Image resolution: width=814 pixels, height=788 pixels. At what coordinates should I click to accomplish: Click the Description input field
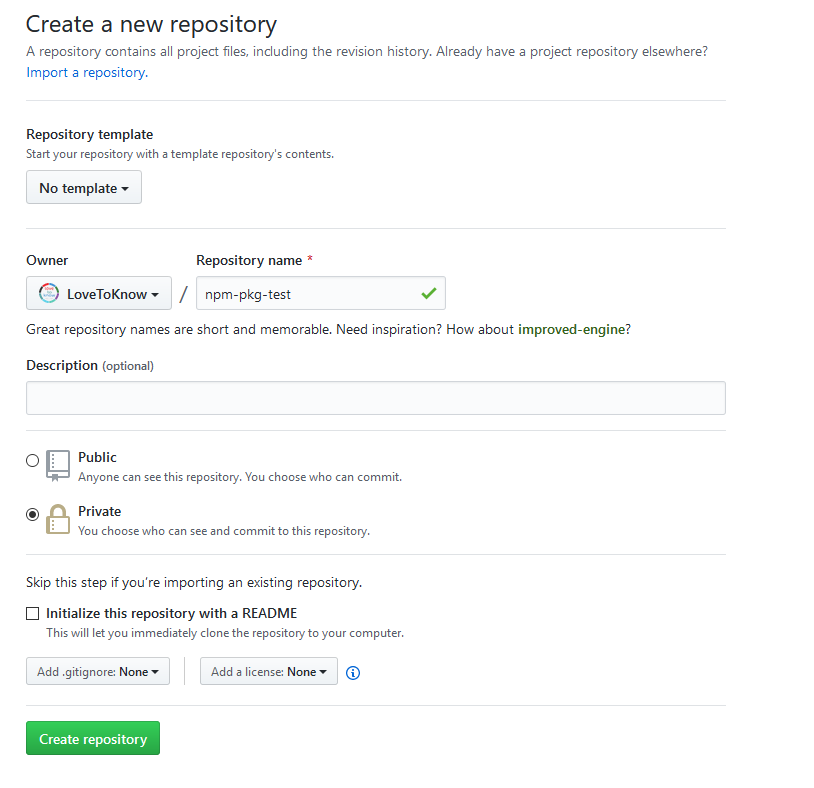(376, 398)
